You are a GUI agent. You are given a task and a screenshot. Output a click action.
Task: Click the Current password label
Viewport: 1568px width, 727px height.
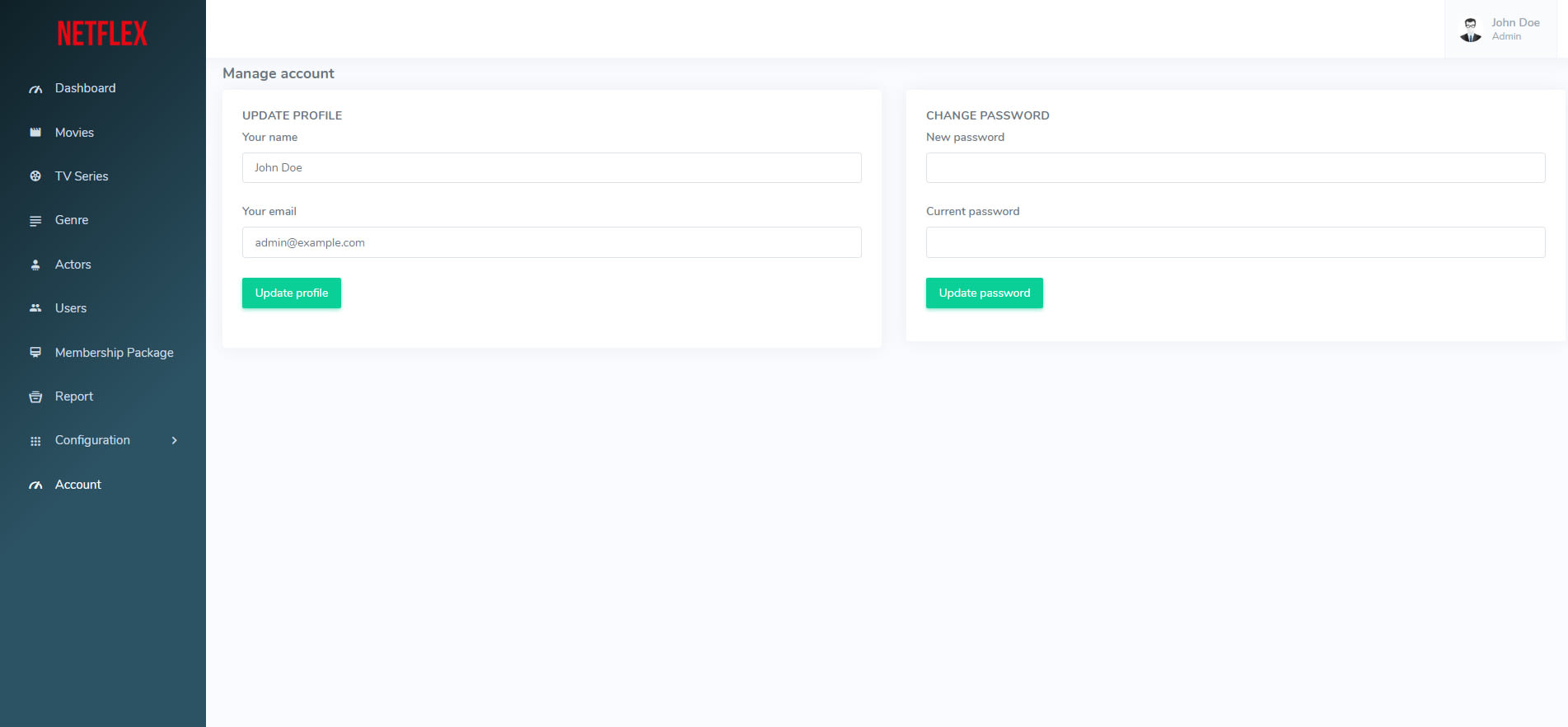coord(973,211)
